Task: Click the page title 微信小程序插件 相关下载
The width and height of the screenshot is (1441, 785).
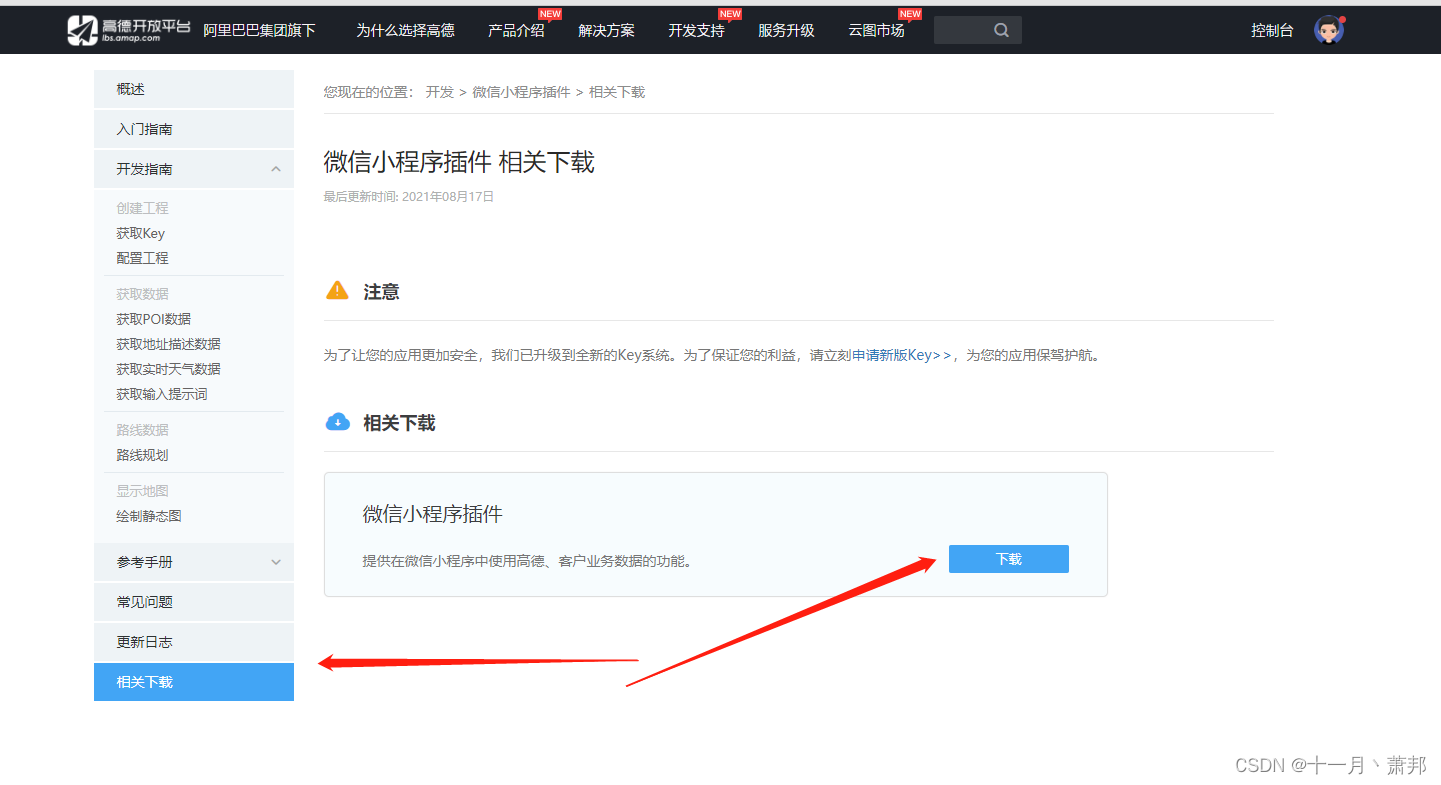Action: (x=459, y=162)
